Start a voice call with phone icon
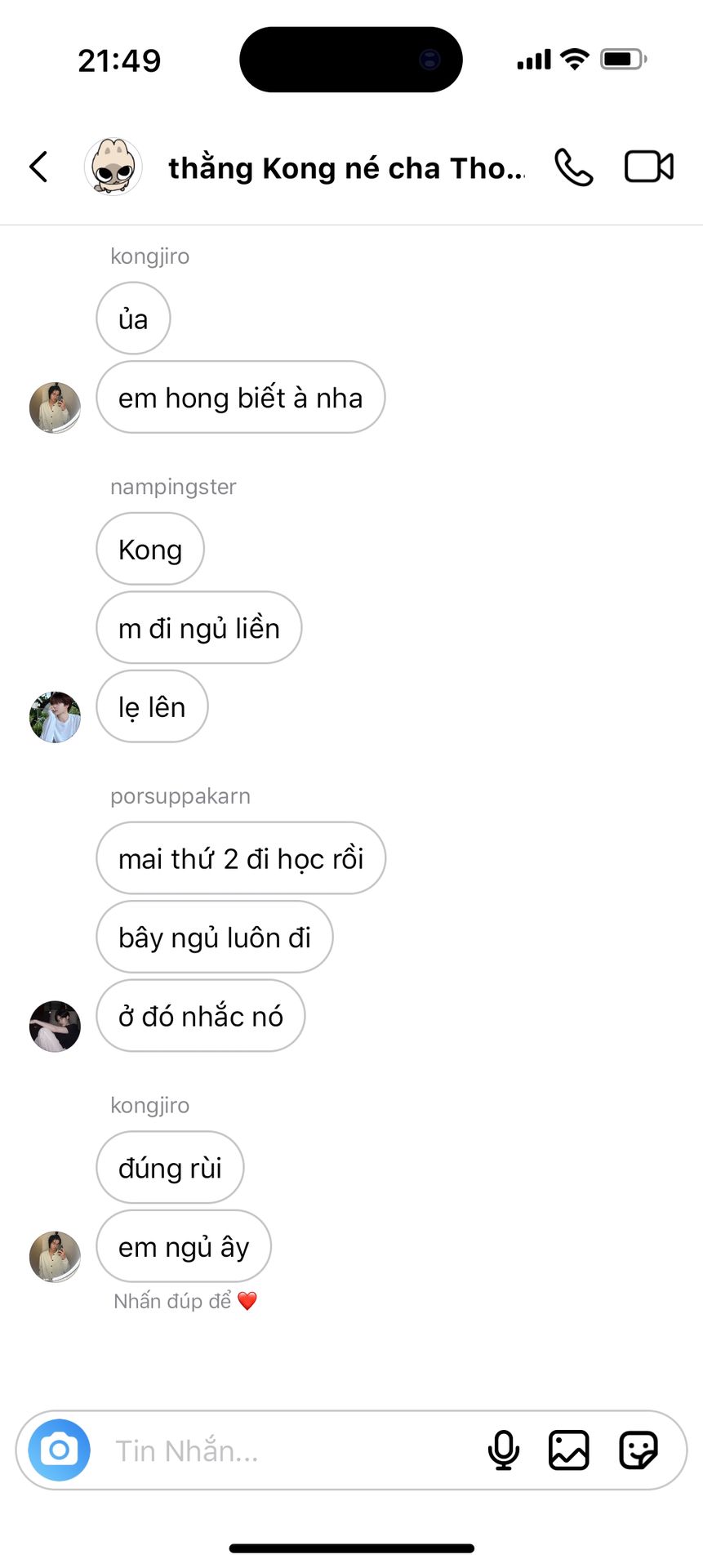 (x=574, y=167)
